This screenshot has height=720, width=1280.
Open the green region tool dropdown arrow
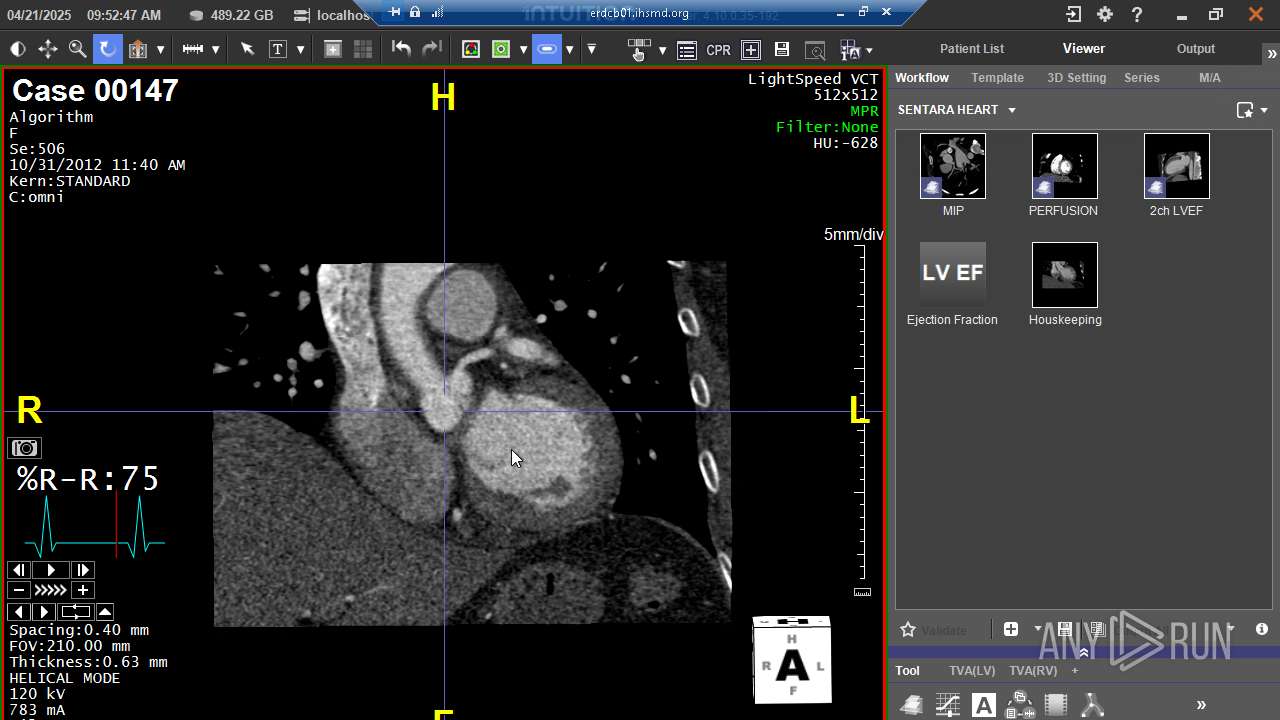(523, 50)
